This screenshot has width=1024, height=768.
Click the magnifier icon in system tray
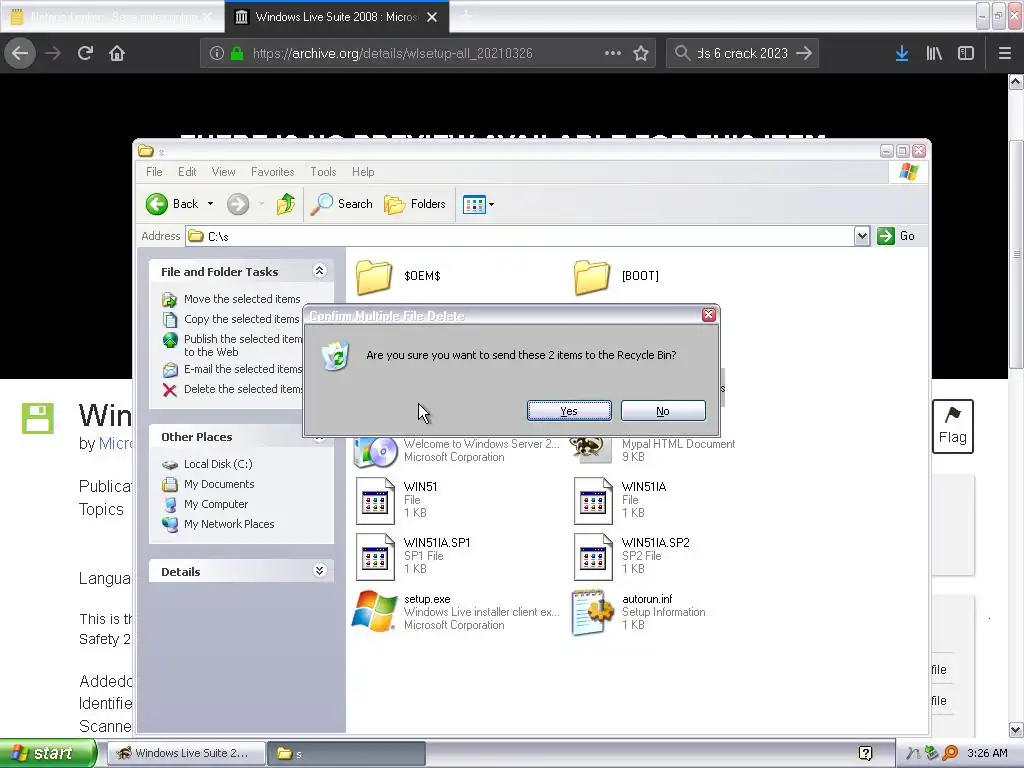(950, 753)
